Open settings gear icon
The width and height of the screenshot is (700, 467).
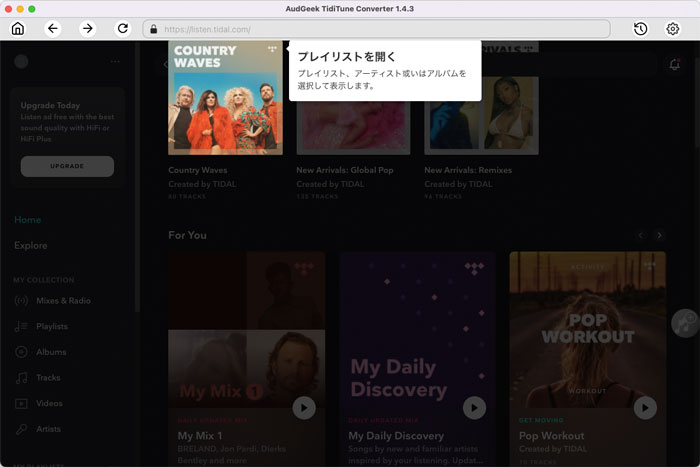673,29
